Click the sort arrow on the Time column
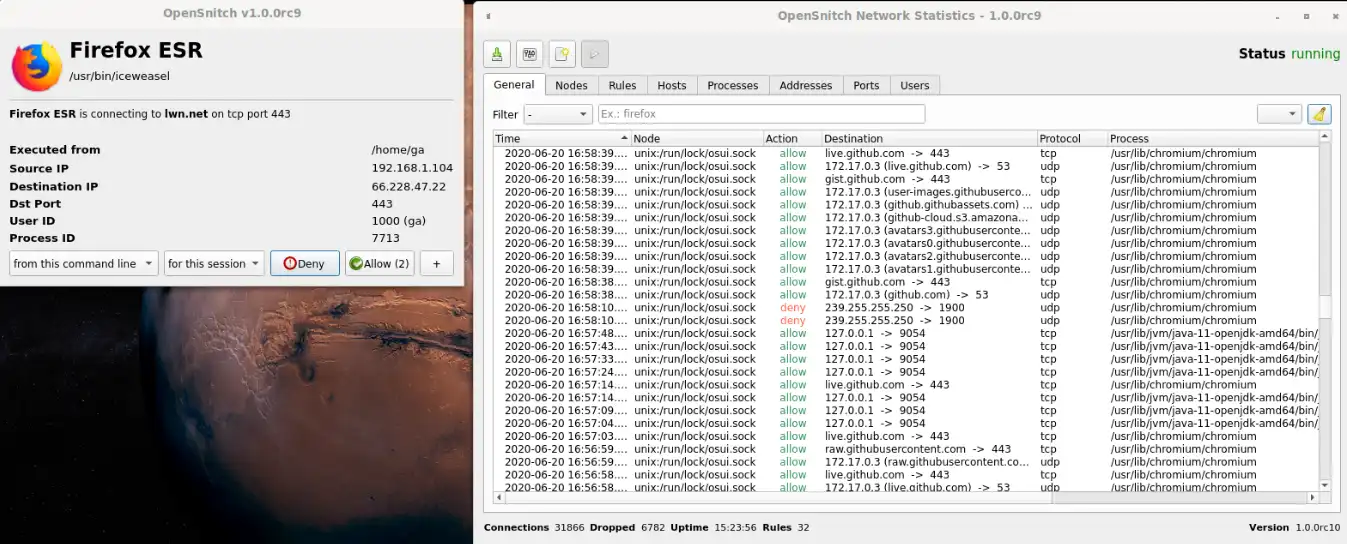This screenshot has width=1347, height=544. pos(624,139)
